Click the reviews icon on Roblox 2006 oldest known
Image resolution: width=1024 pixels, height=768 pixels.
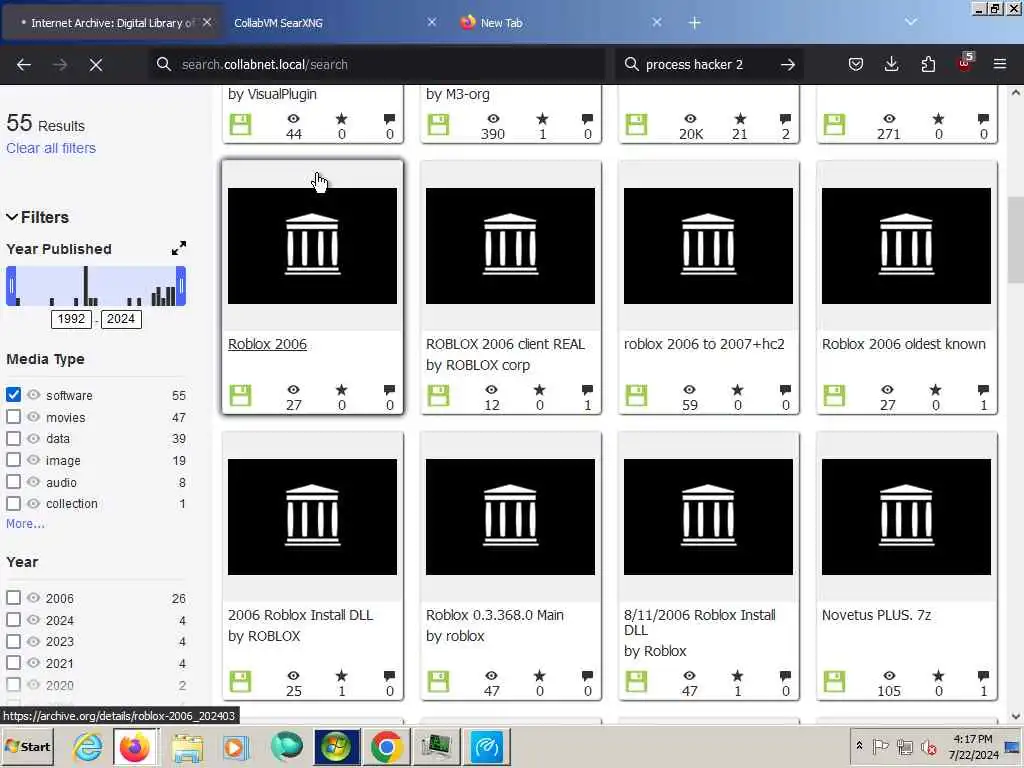coord(984,390)
